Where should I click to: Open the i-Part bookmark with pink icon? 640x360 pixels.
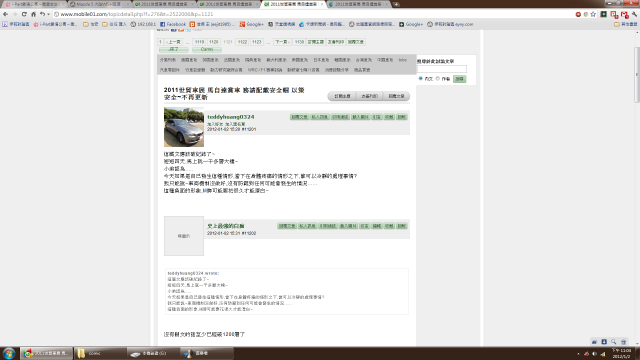coord(55,24)
